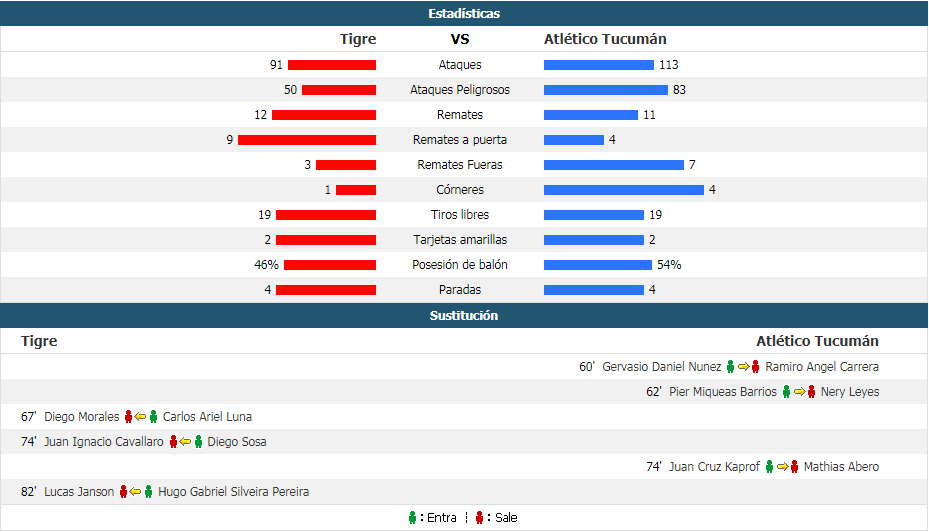Viewport: 929px width, 532px height.
Task: Click red Sale legend icon
Action: 479,518
